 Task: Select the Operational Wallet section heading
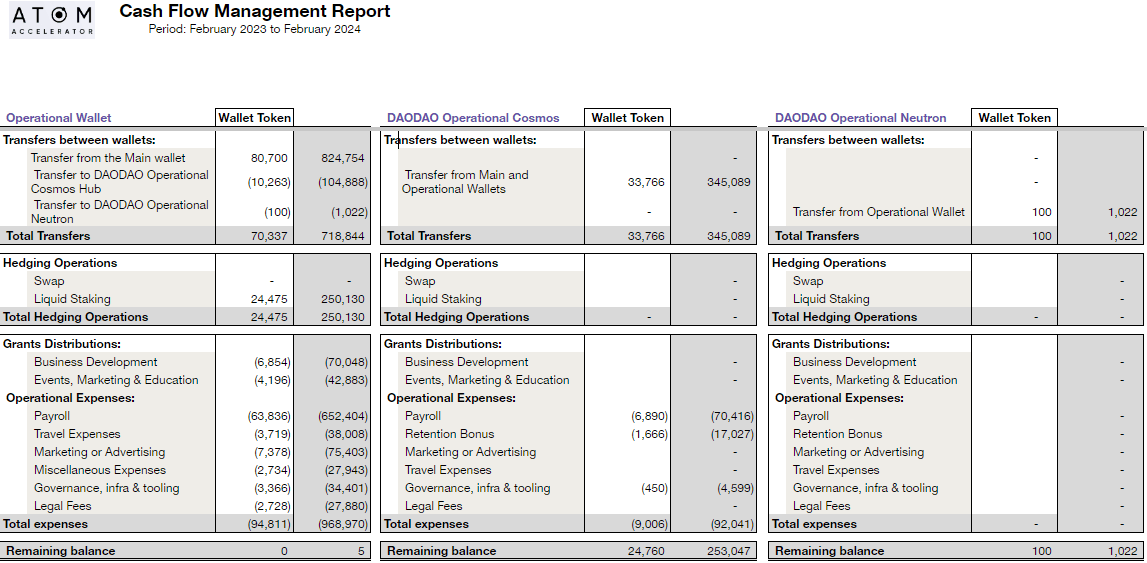pyautogui.click(x=59, y=118)
